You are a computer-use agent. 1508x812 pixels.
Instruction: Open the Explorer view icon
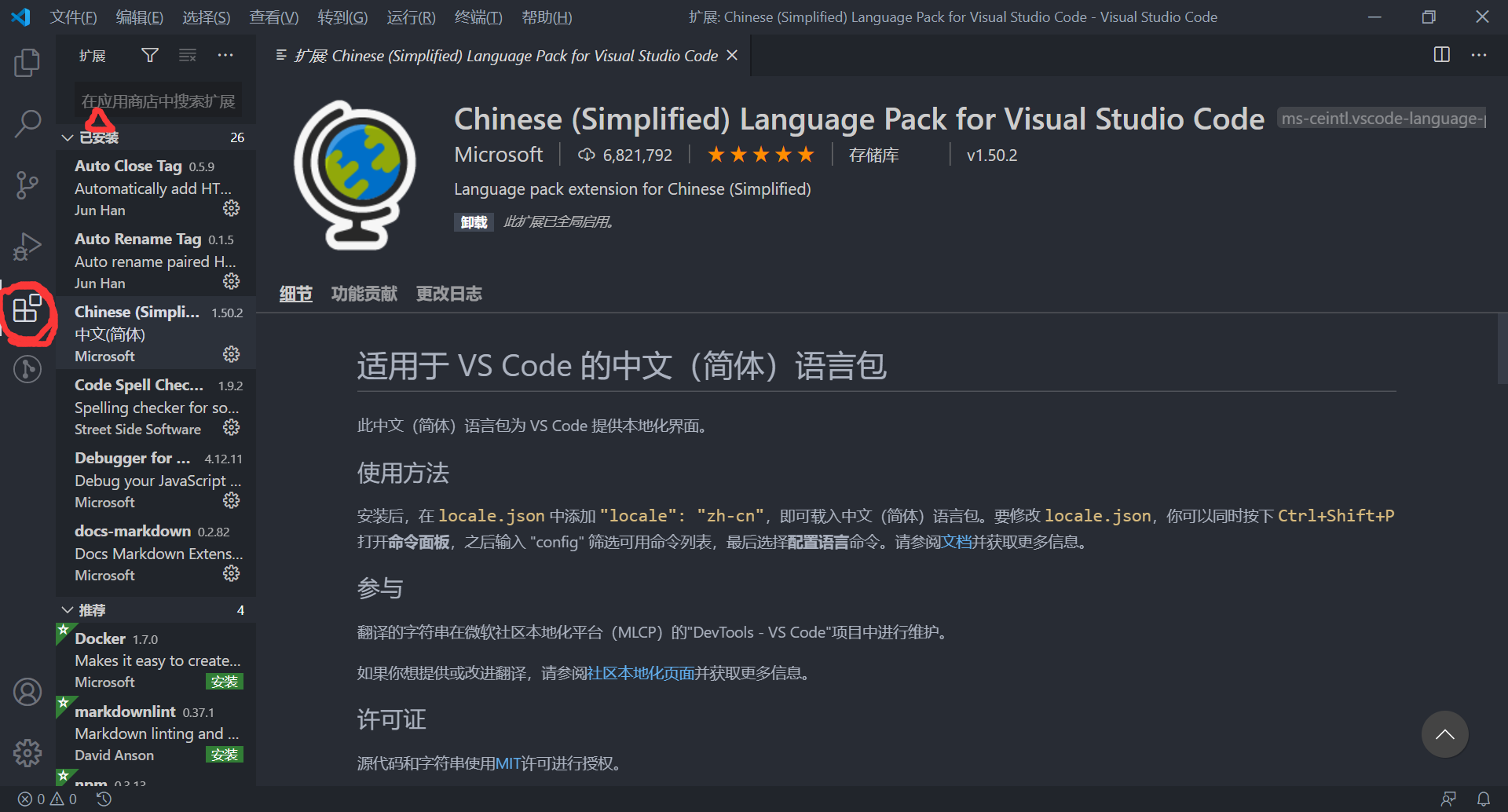[x=27, y=63]
